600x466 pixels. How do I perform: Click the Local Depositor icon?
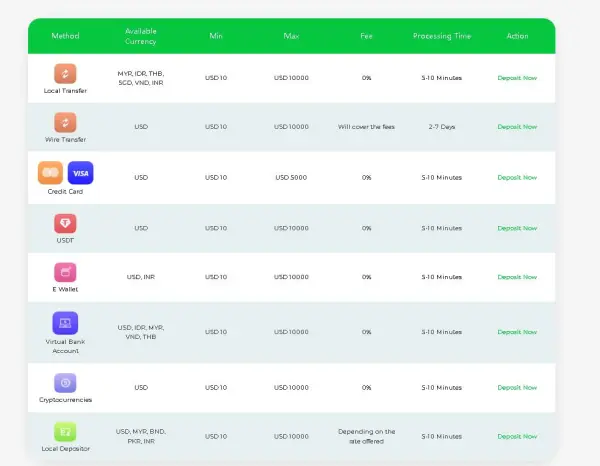coord(65,431)
